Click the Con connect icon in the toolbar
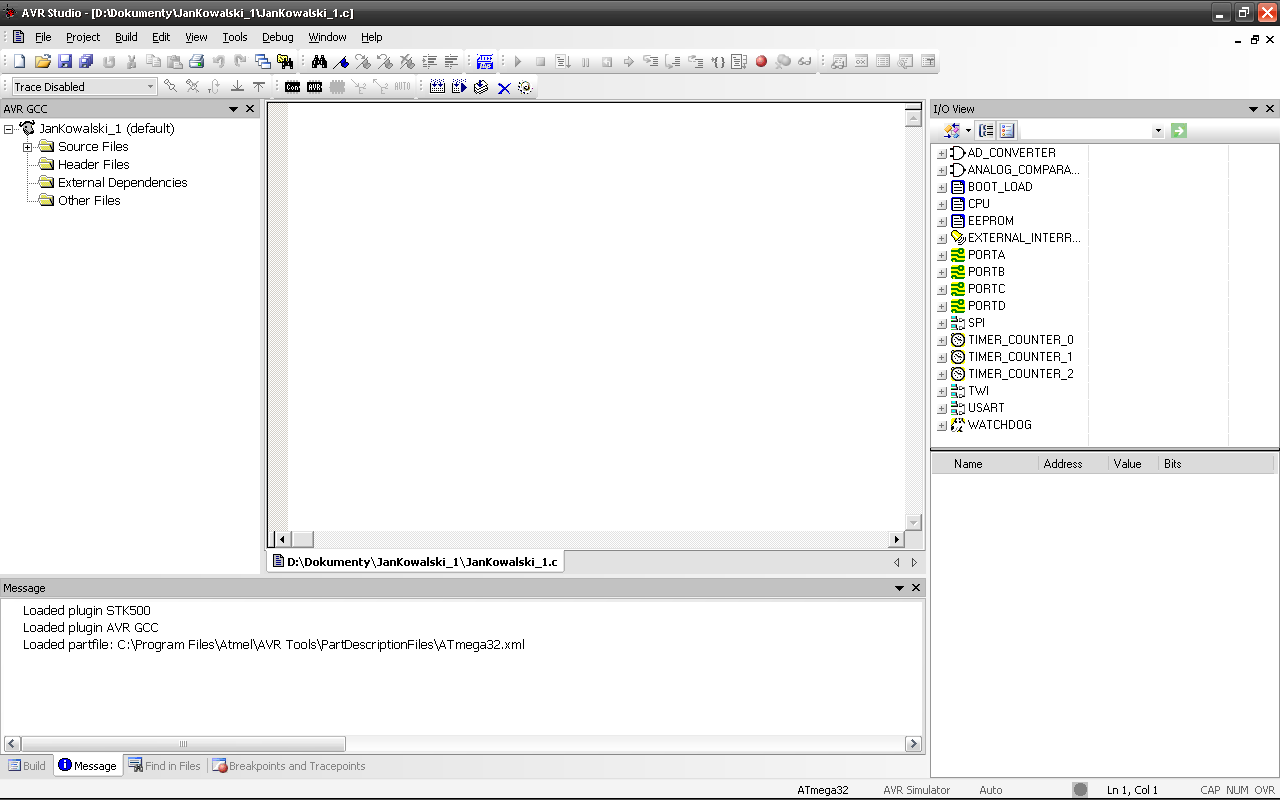The image size is (1280, 800). tap(292, 87)
